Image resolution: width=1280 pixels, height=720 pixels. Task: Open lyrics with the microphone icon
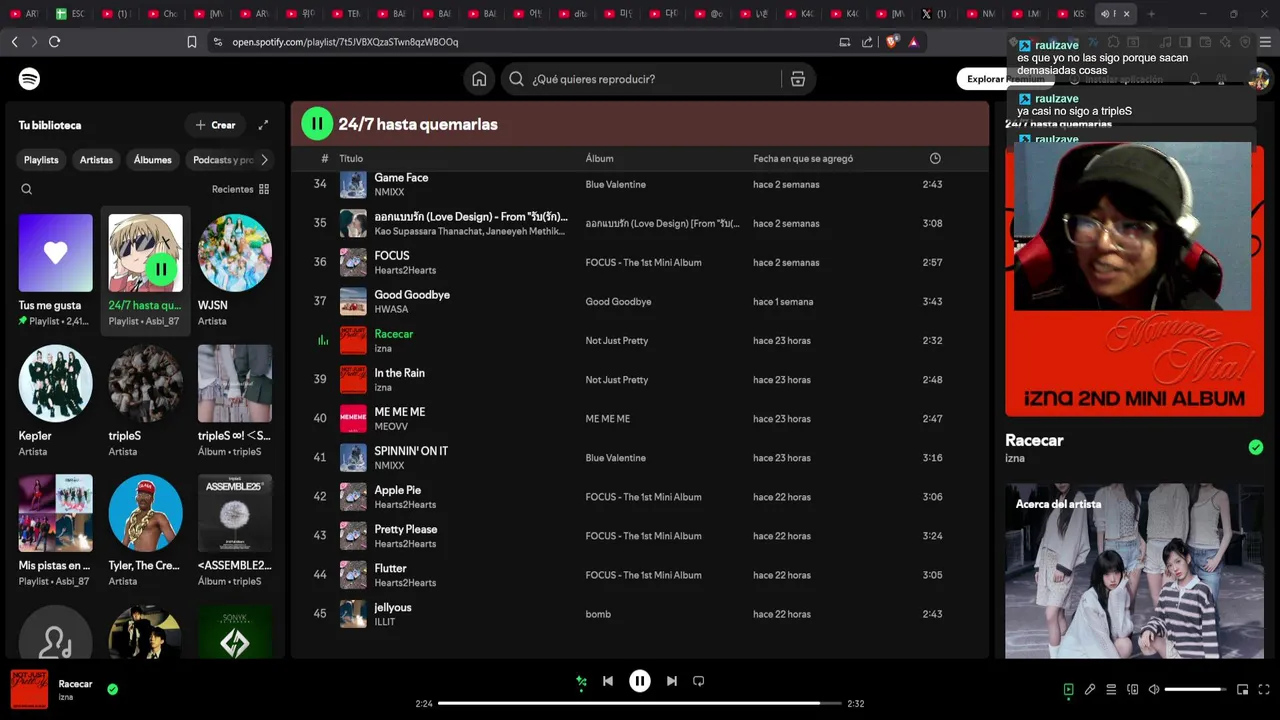point(1090,689)
